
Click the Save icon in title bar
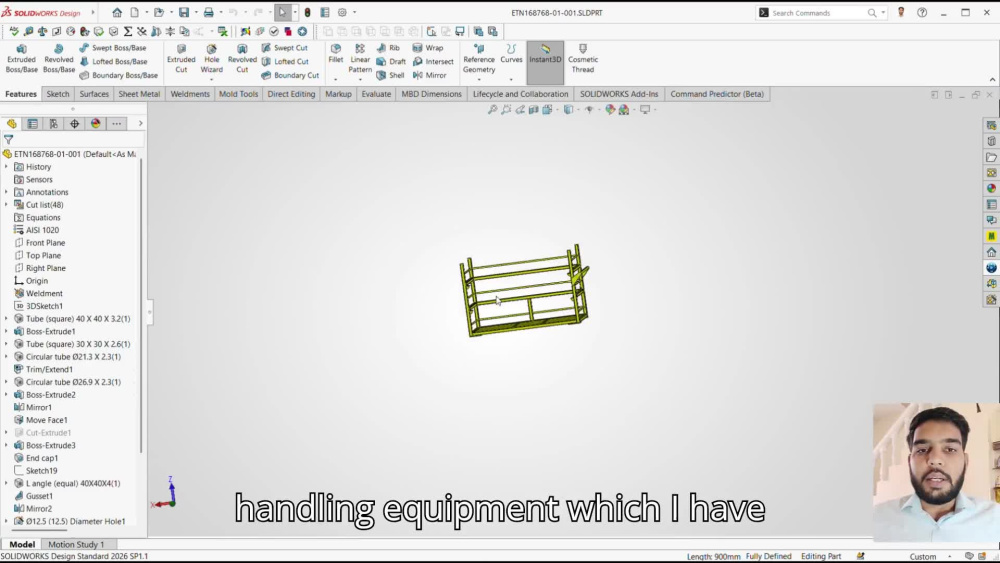184,13
